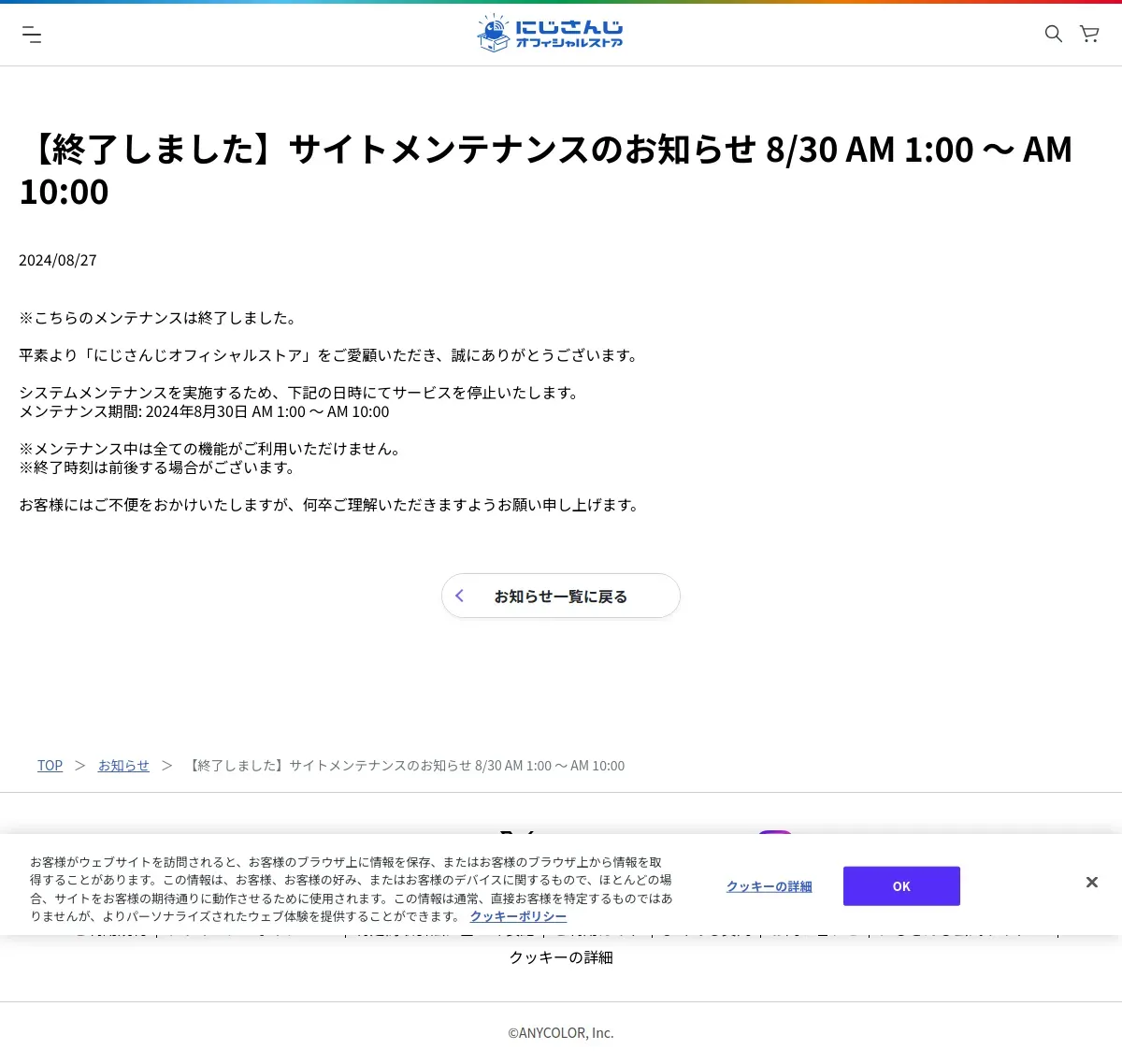Open the shopping cart icon
1122x1064 pixels.
coord(1089,34)
